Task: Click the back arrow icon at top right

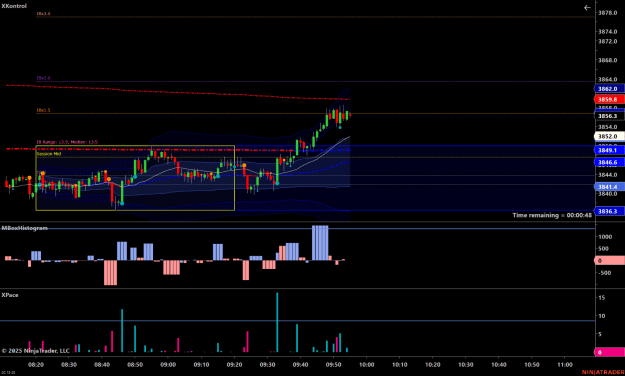Action: click(x=587, y=8)
